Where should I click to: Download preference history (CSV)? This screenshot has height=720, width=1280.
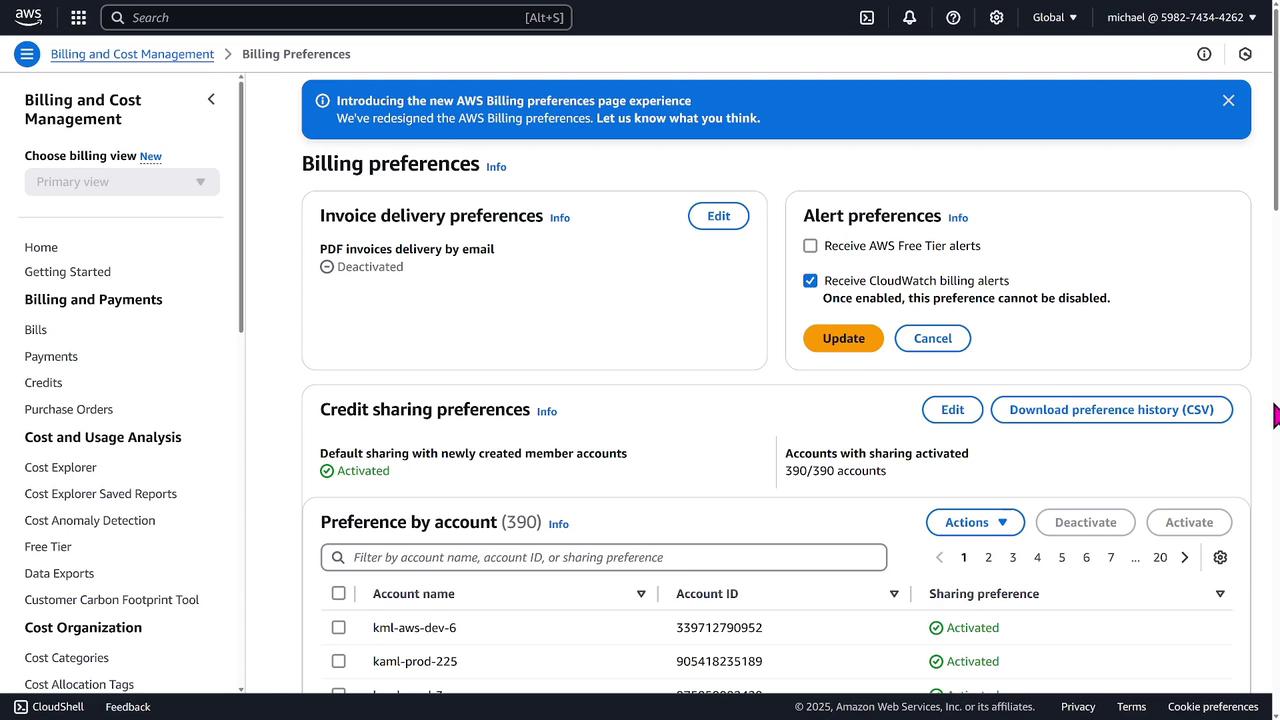click(1111, 410)
